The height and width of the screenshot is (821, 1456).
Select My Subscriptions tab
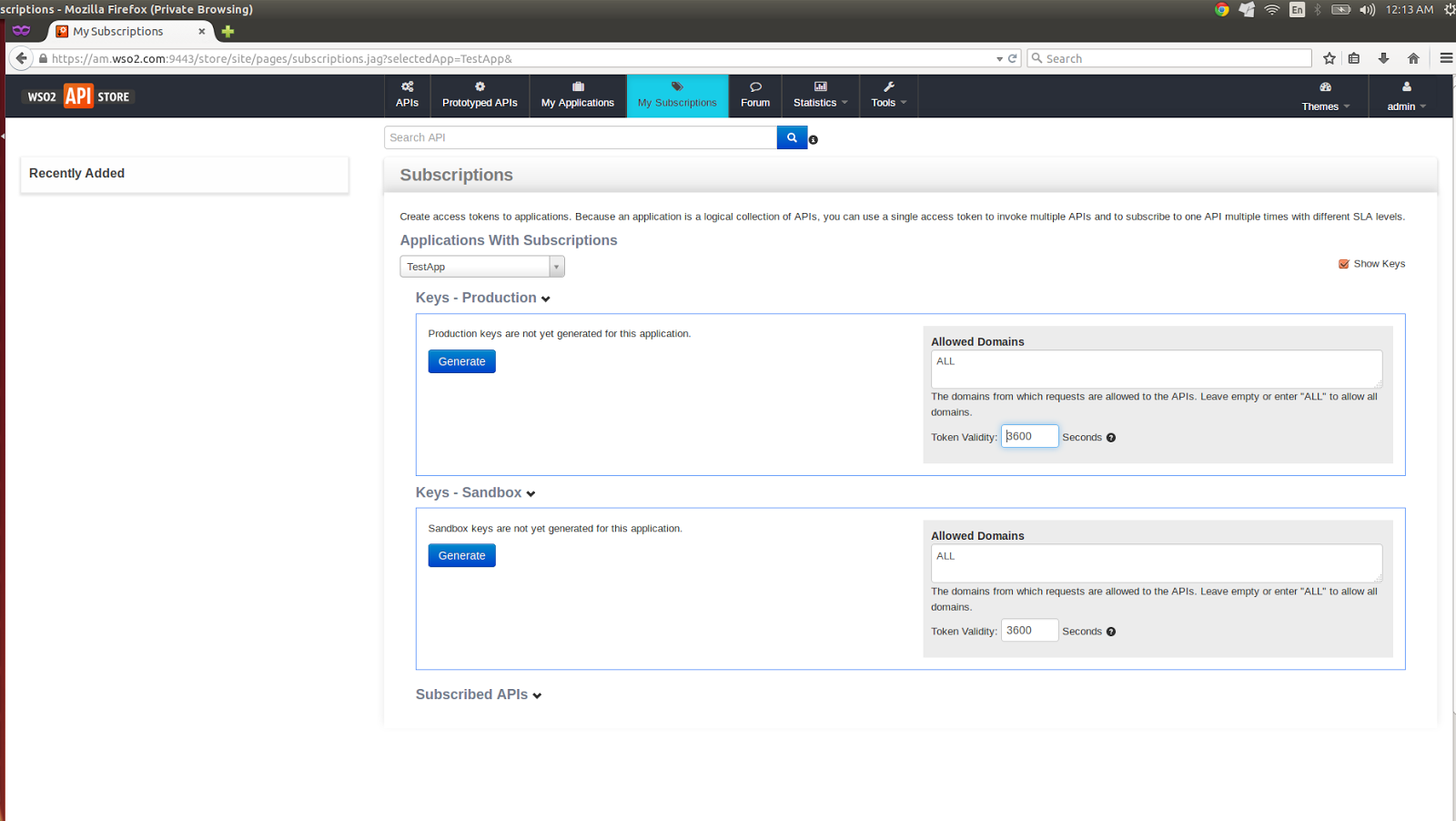677,96
